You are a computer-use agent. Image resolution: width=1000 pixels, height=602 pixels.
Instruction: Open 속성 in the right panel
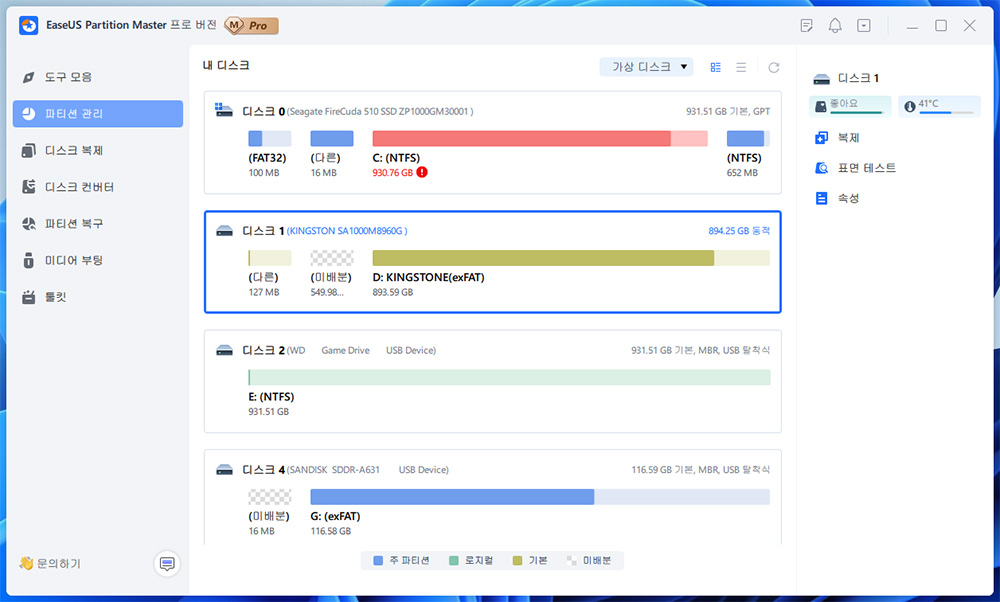click(838, 198)
